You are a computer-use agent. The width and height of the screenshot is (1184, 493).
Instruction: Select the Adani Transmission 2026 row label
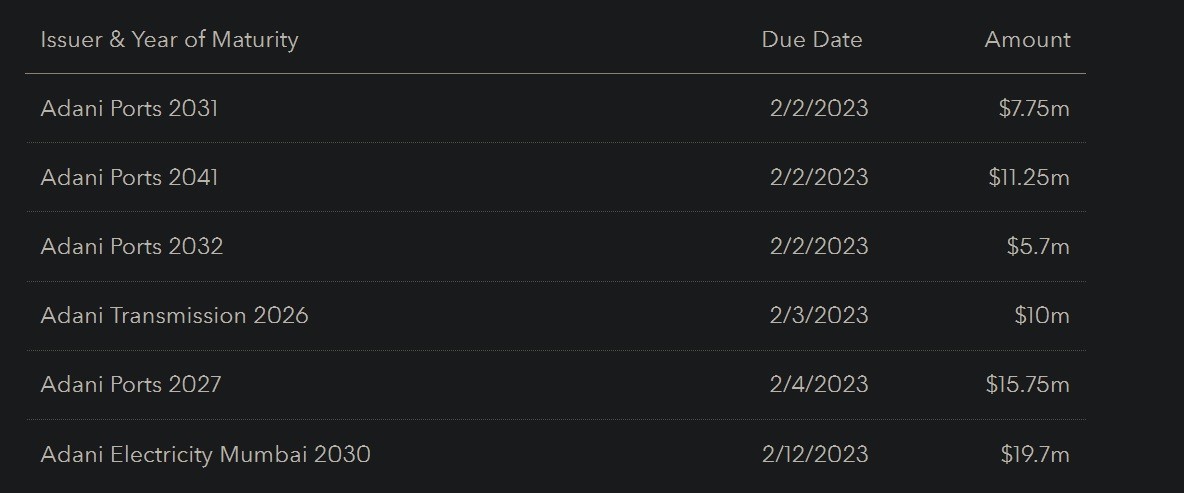click(174, 315)
